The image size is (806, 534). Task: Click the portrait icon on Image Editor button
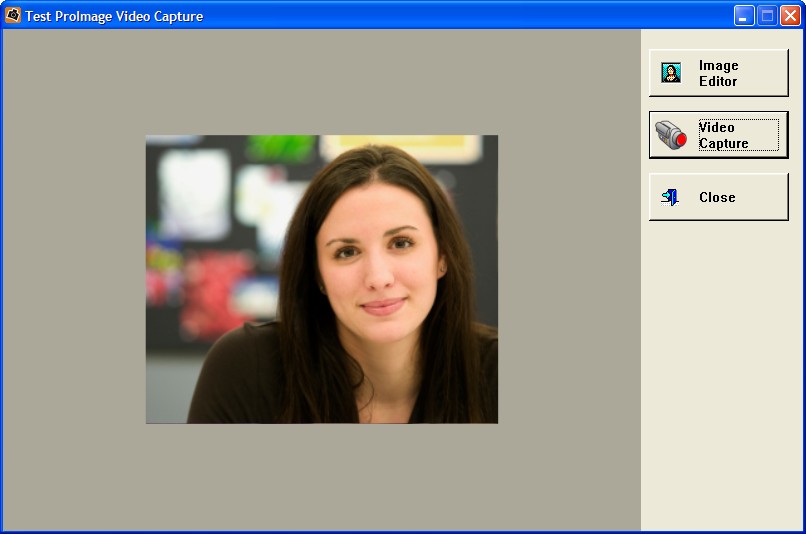click(x=671, y=73)
